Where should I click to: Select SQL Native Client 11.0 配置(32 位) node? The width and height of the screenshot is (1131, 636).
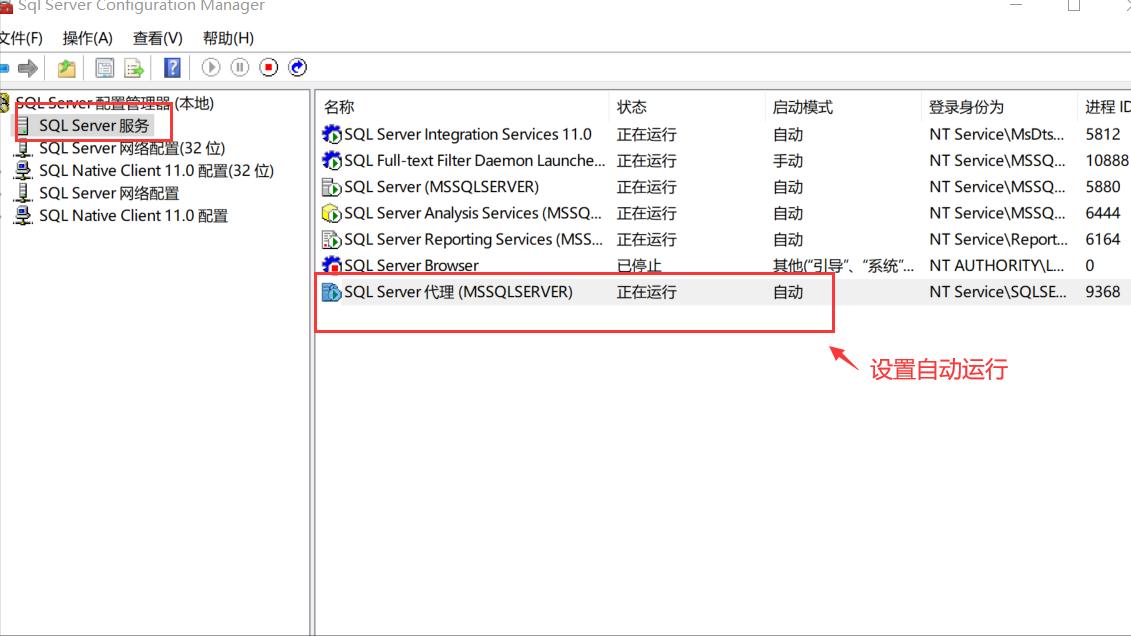[x=157, y=171]
